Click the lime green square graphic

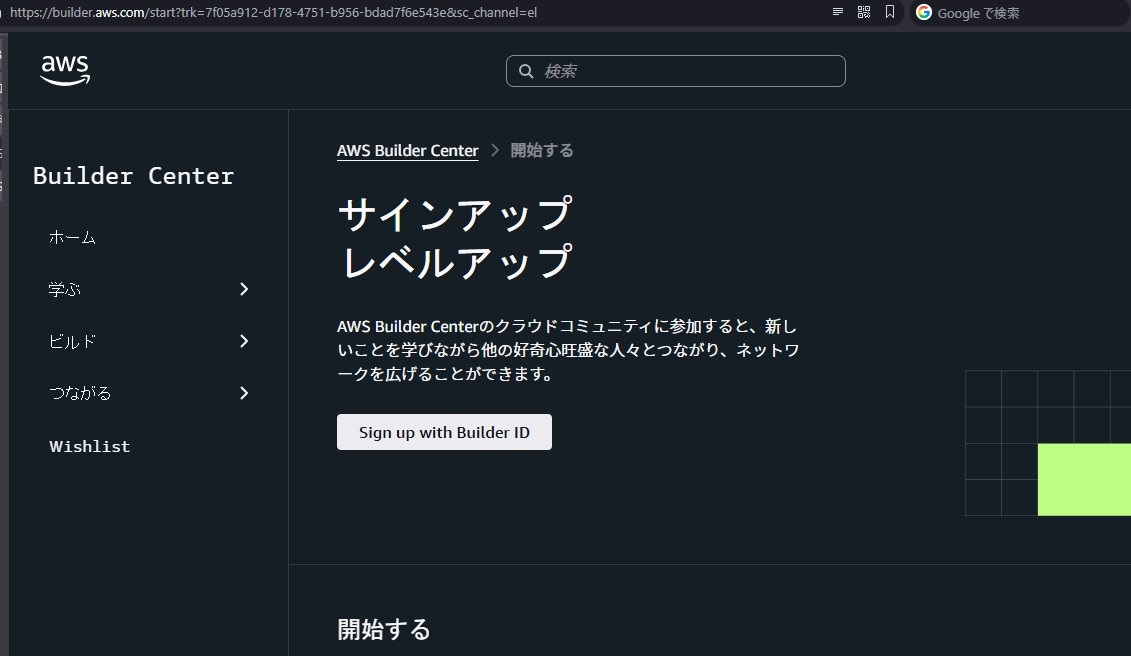[x=1084, y=480]
